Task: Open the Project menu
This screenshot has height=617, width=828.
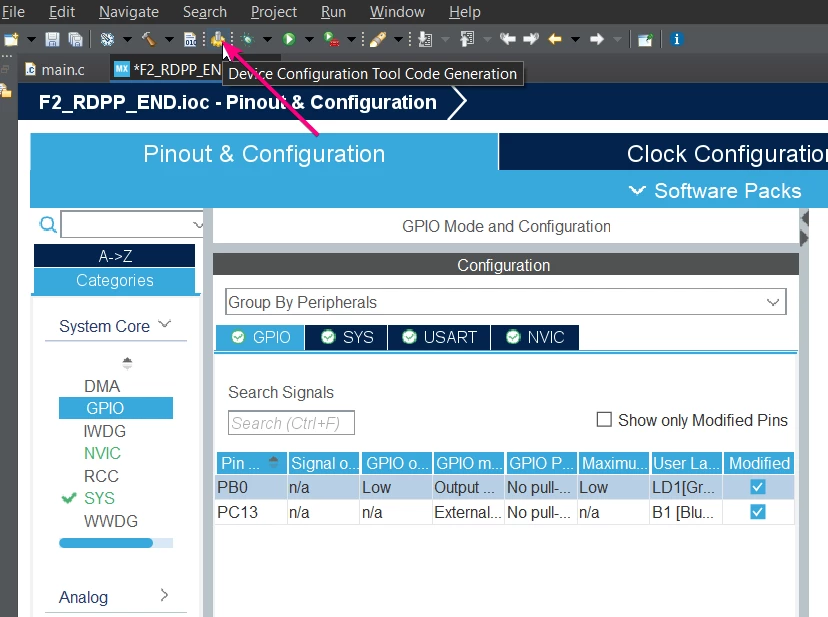Action: click(274, 12)
